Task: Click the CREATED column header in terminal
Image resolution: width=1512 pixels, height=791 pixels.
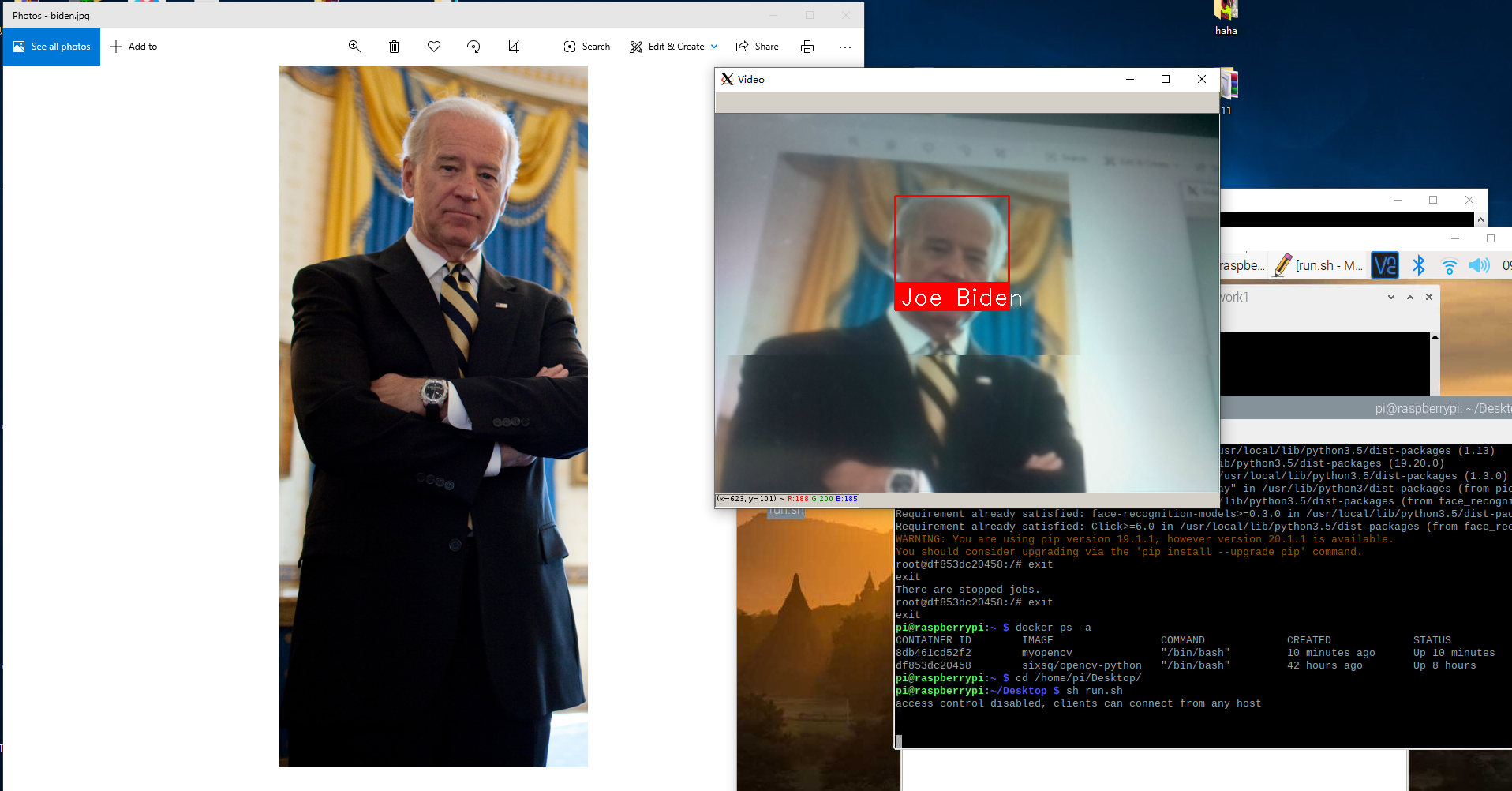Action: (x=1309, y=640)
